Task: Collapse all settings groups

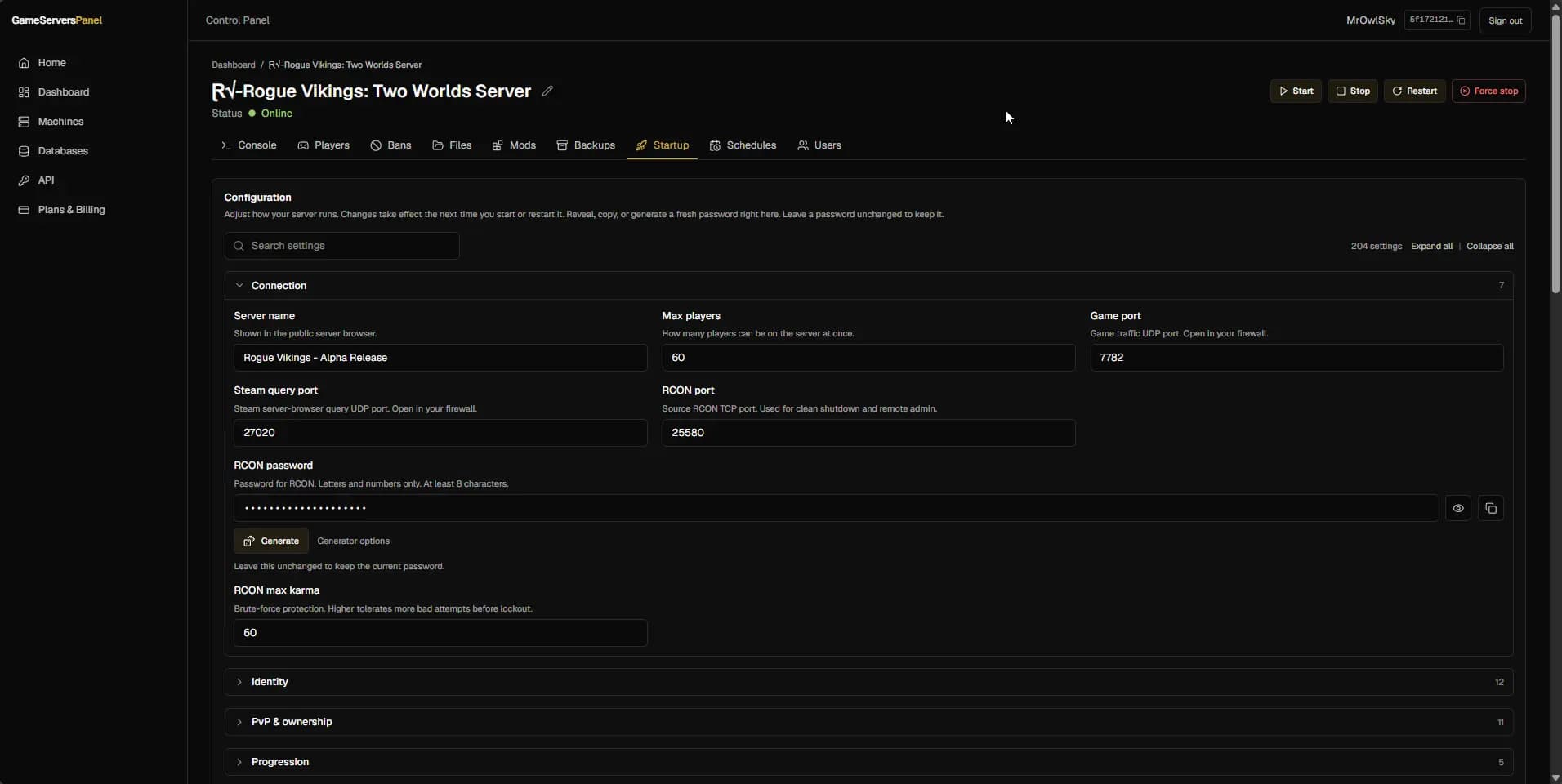Action: (x=1489, y=246)
